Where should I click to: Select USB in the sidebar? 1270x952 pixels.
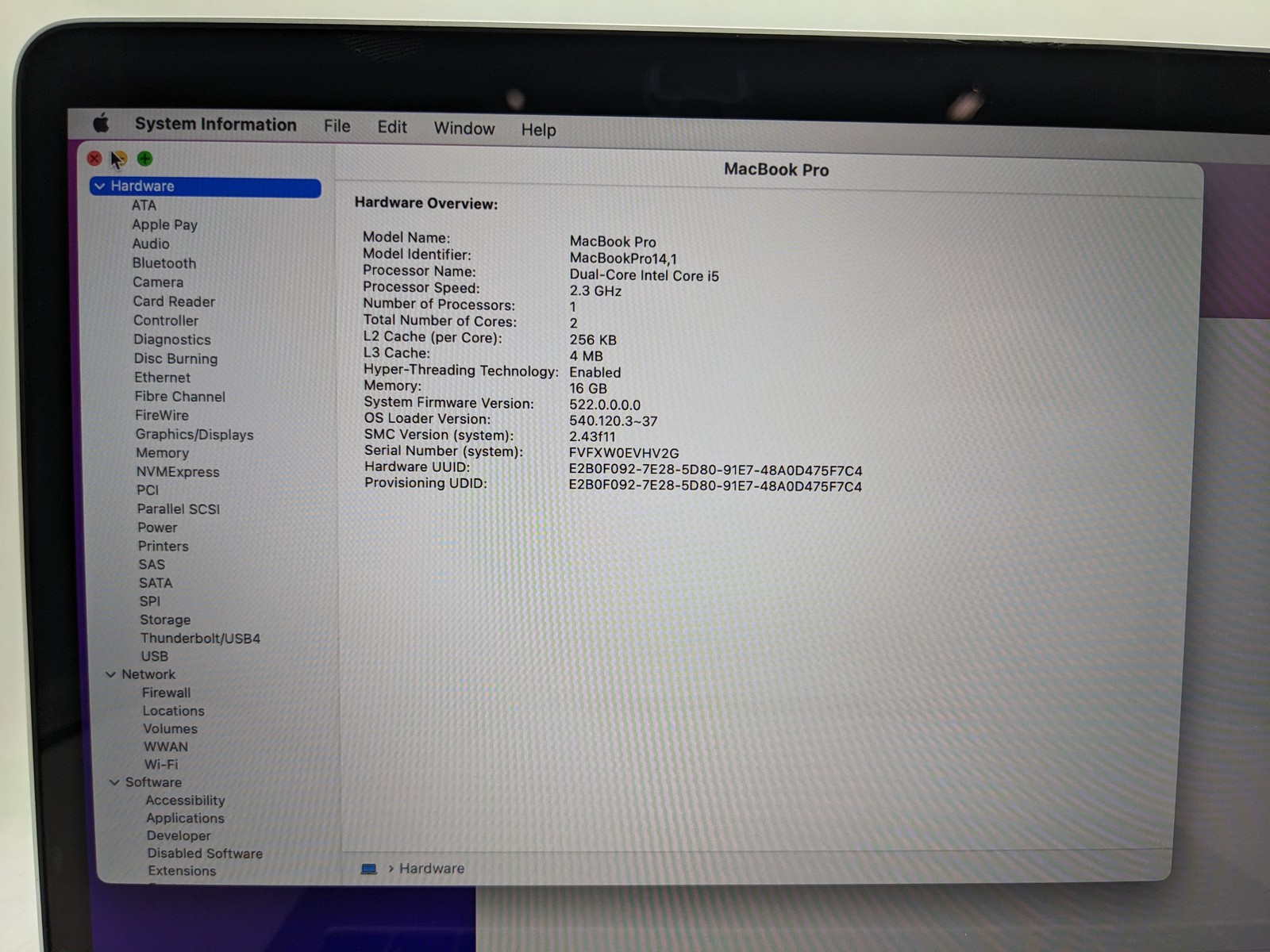pos(154,657)
